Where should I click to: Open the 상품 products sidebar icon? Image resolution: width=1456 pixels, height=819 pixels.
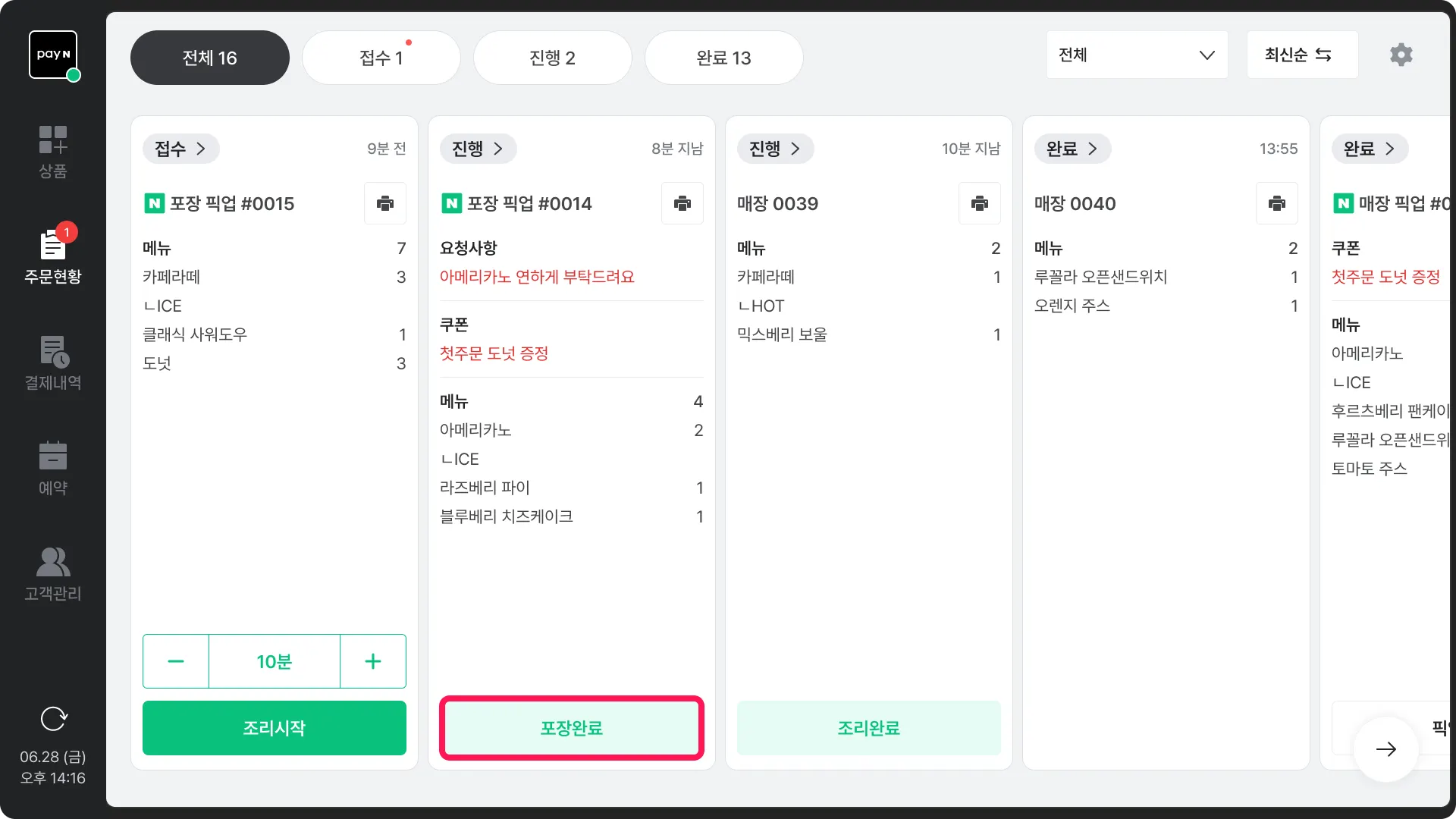click(x=52, y=152)
